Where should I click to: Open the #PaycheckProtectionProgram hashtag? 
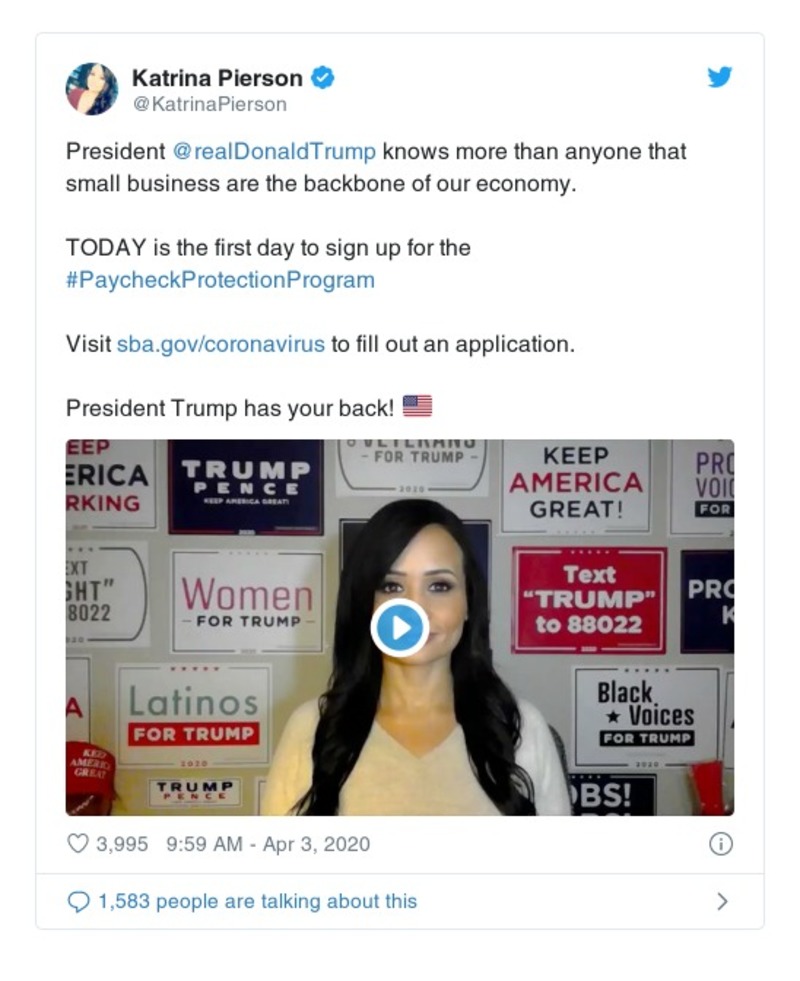(x=219, y=280)
